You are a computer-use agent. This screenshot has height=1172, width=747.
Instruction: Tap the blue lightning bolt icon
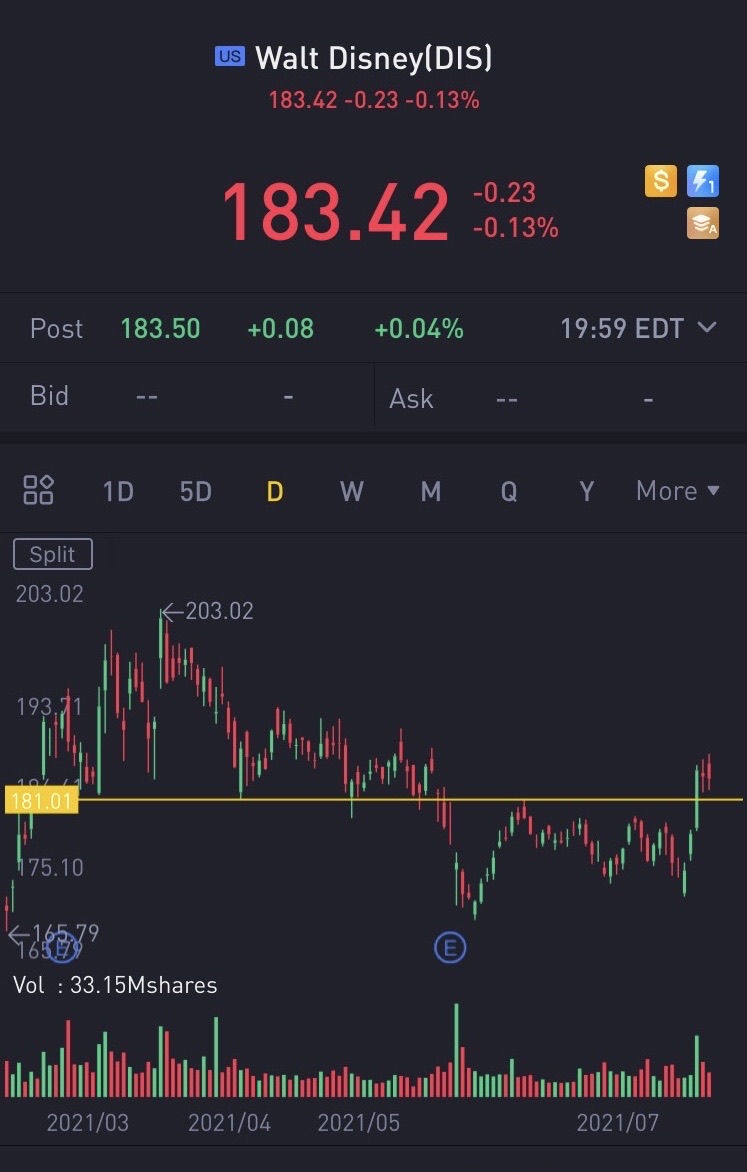point(703,181)
